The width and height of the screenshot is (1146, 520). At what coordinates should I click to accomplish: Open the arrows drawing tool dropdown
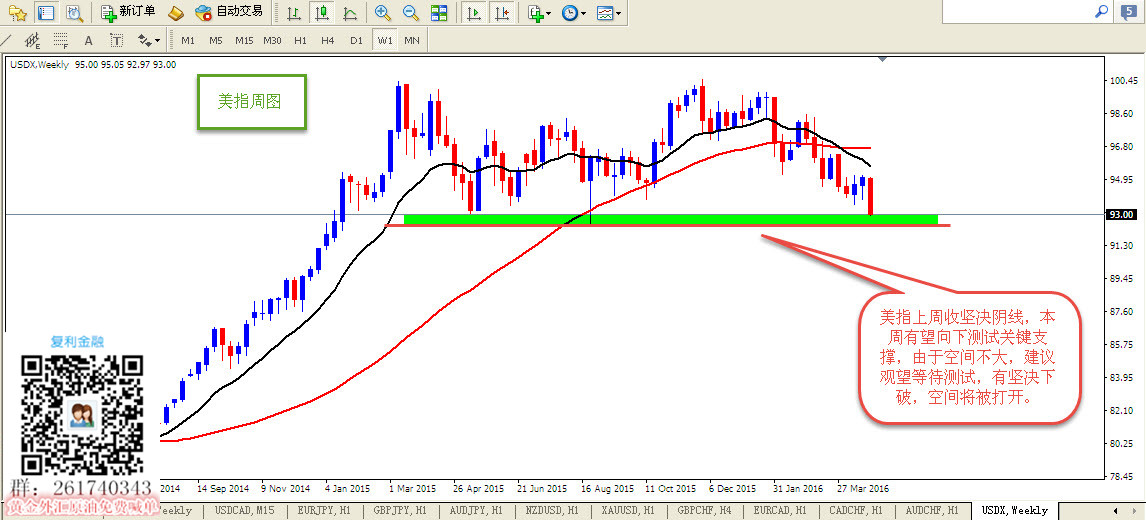coord(149,40)
